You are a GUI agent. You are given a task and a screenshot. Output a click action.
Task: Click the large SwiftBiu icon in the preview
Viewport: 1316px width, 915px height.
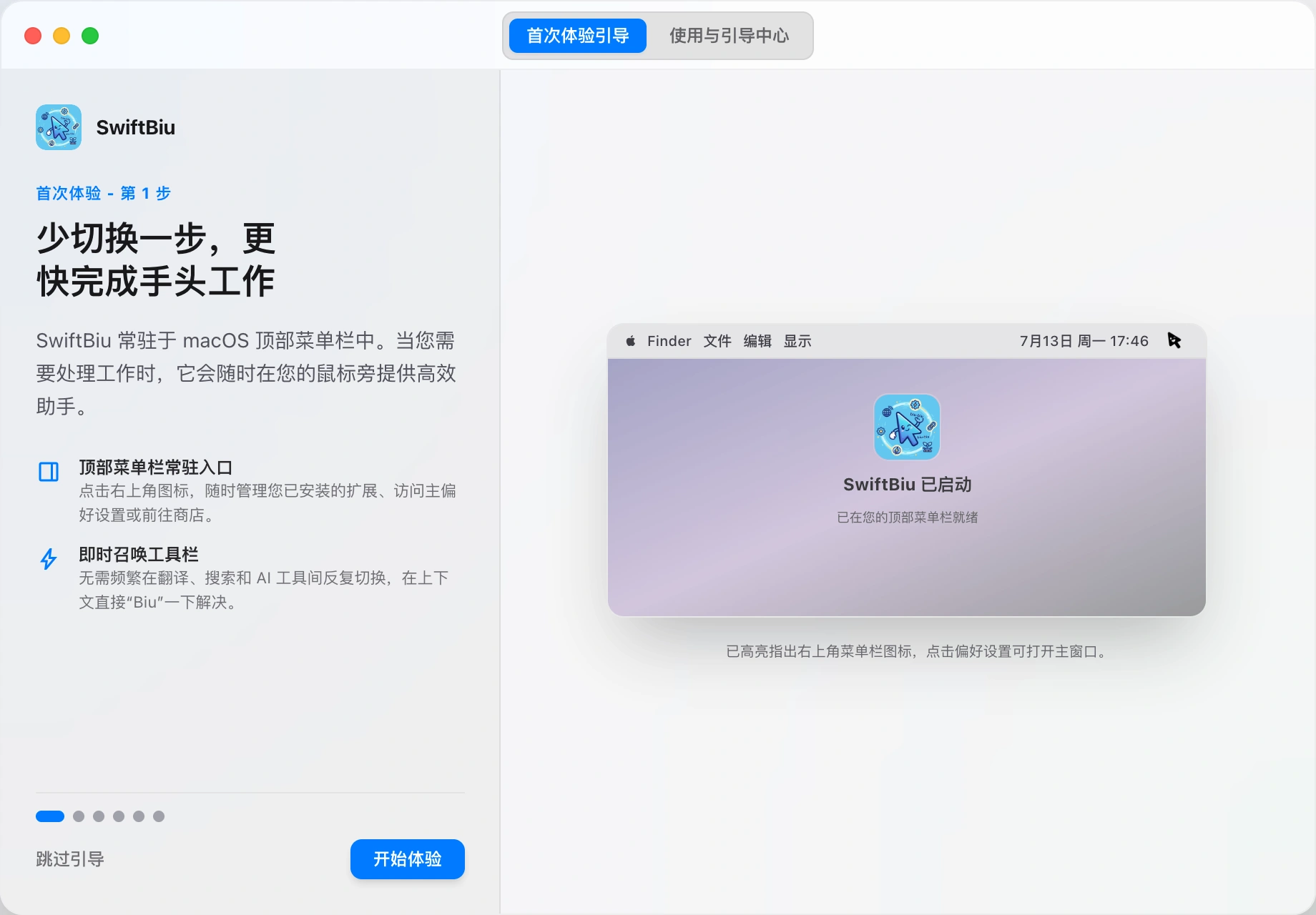tap(907, 427)
